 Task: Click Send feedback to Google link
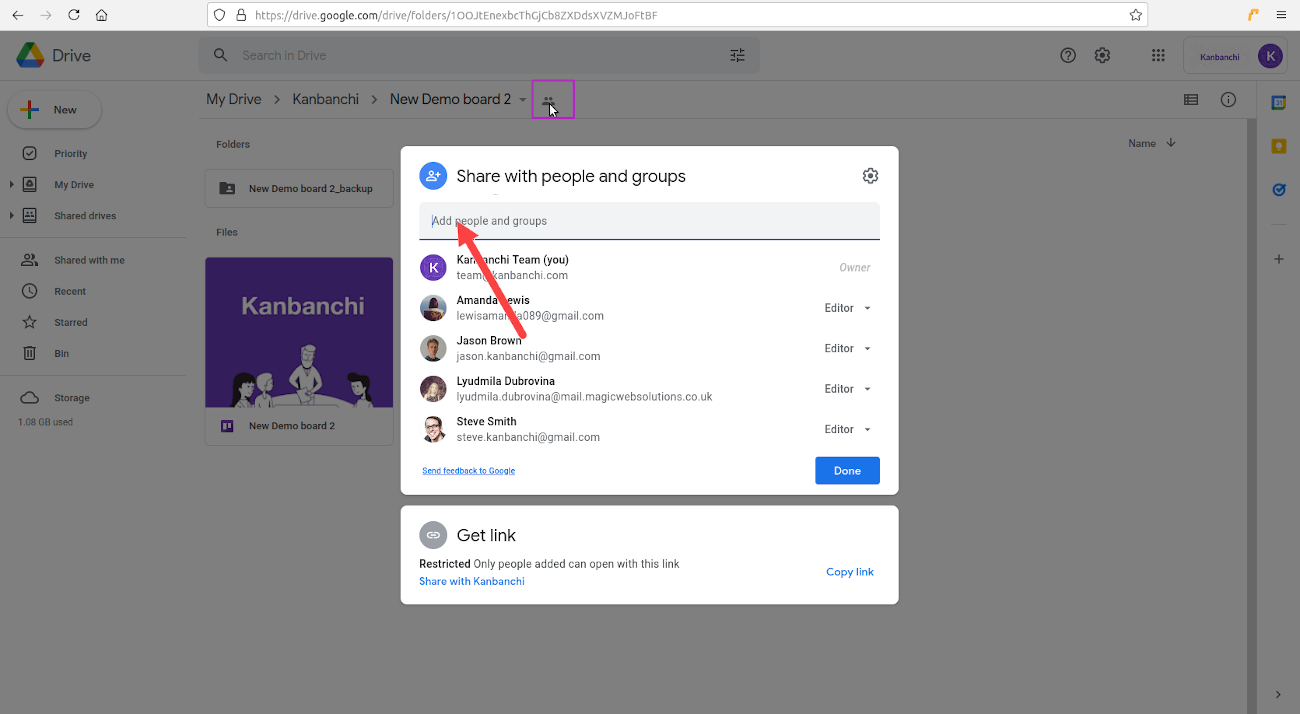pos(468,471)
